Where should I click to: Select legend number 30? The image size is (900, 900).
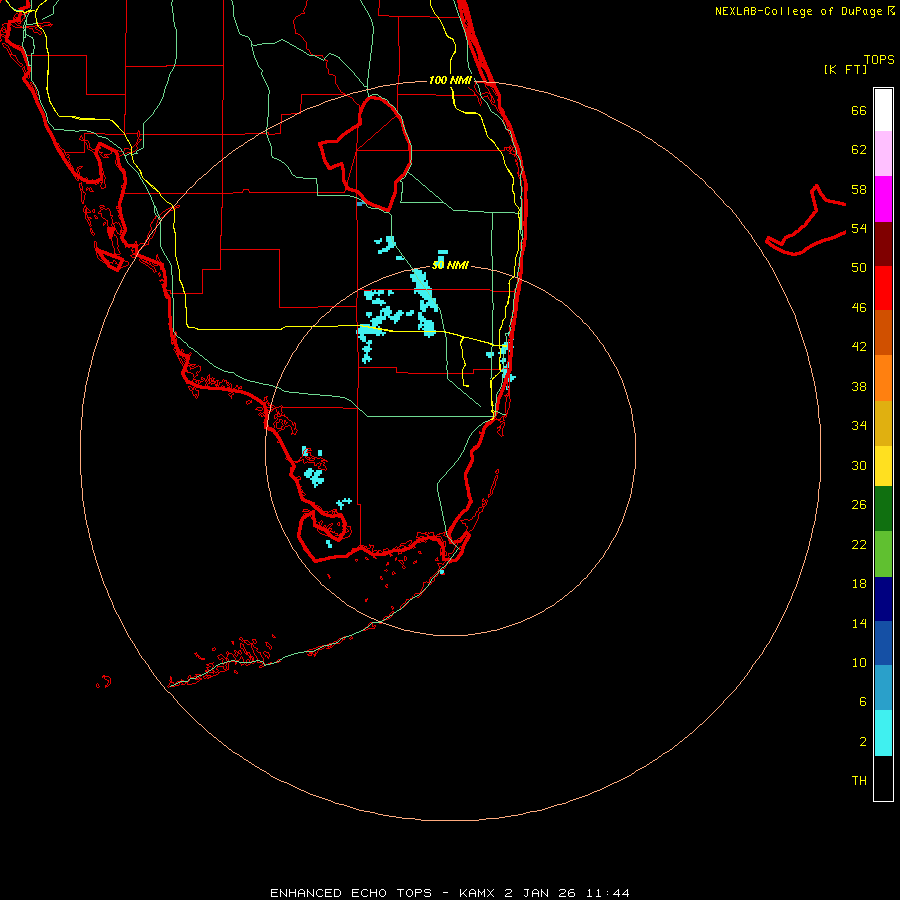pyautogui.click(x=859, y=465)
